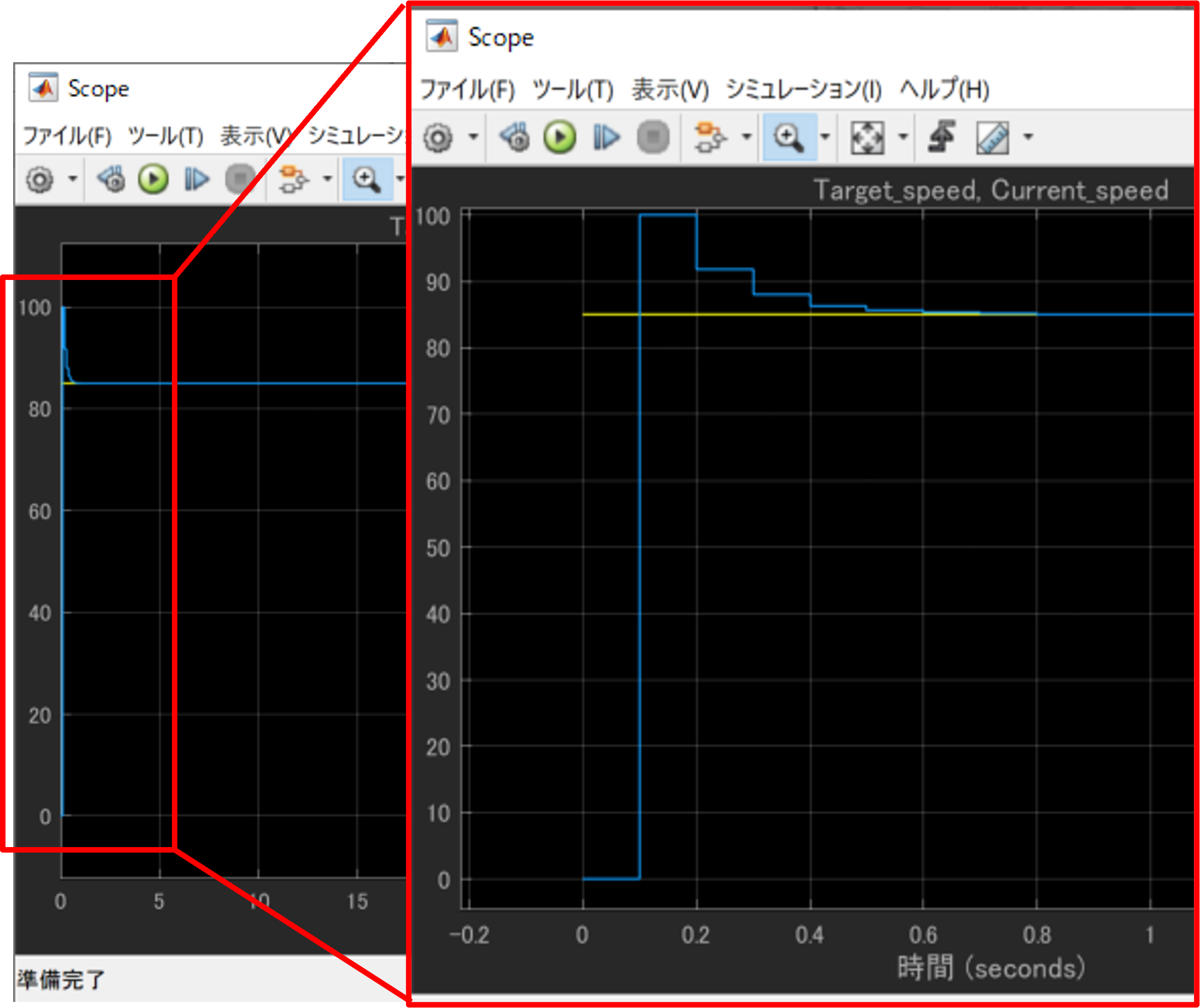The height and width of the screenshot is (1008, 1200).
Task: Click the grayed-out Stop simulation icon
Action: point(653,136)
